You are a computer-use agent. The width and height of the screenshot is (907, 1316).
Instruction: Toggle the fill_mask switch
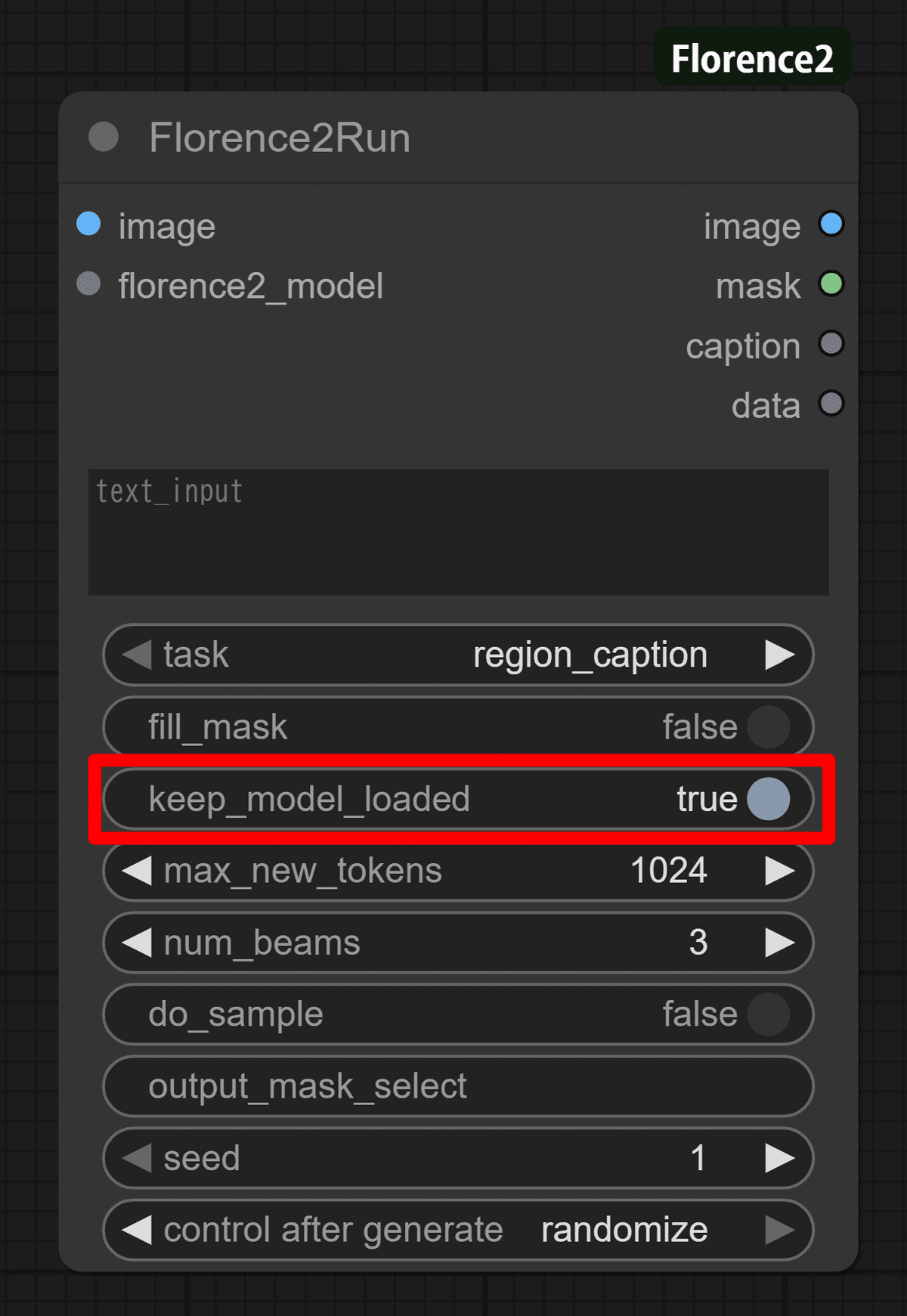pyautogui.click(x=768, y=727)
